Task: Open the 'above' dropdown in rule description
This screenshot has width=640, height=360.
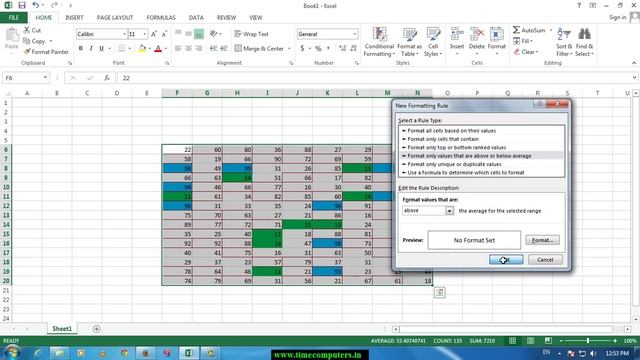Action: 449,211
